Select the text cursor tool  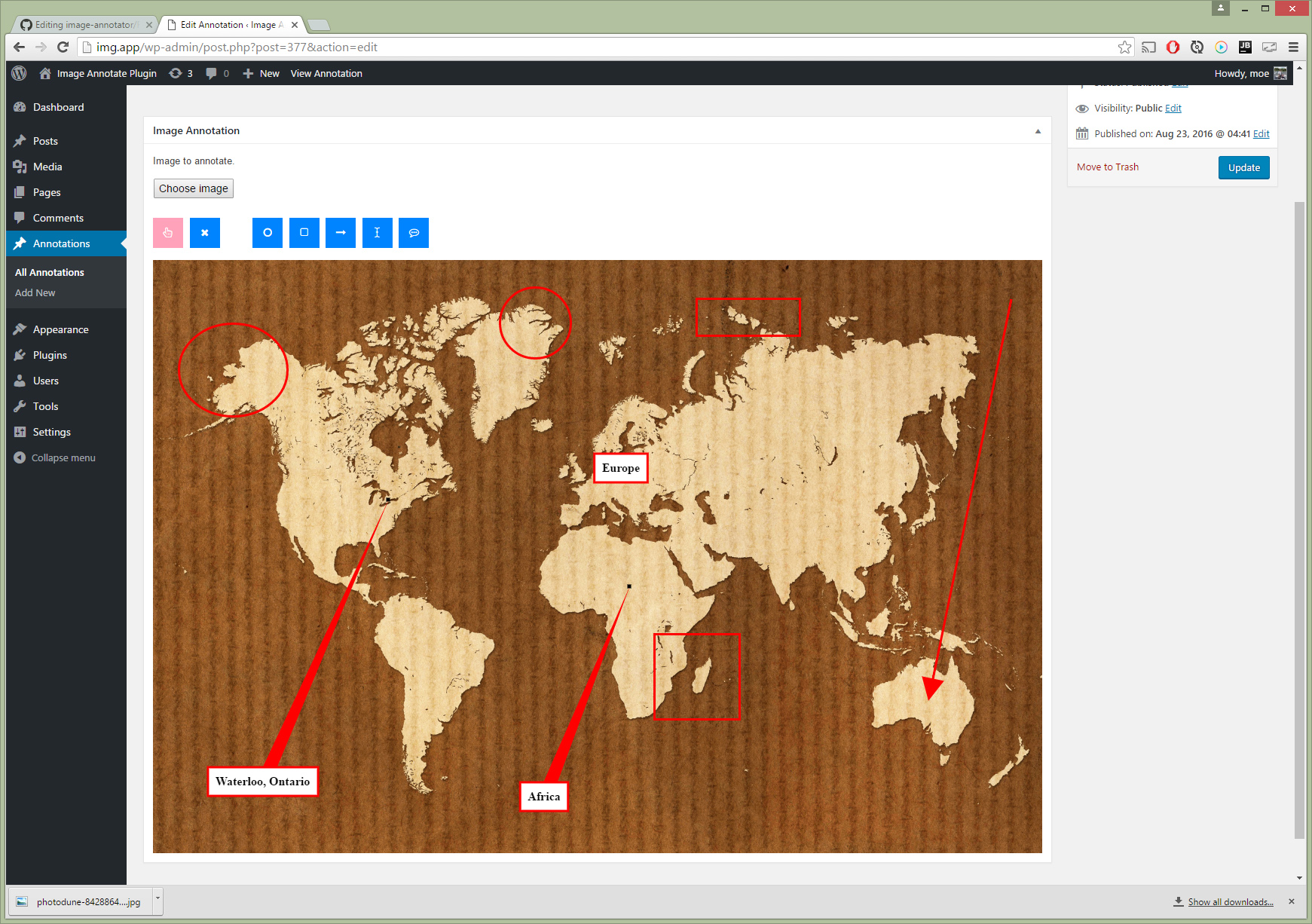378,233
